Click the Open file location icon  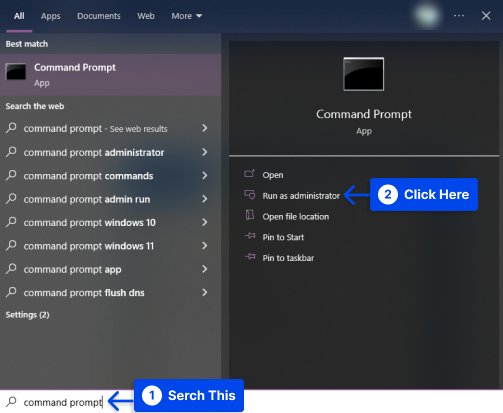(250, 215)
